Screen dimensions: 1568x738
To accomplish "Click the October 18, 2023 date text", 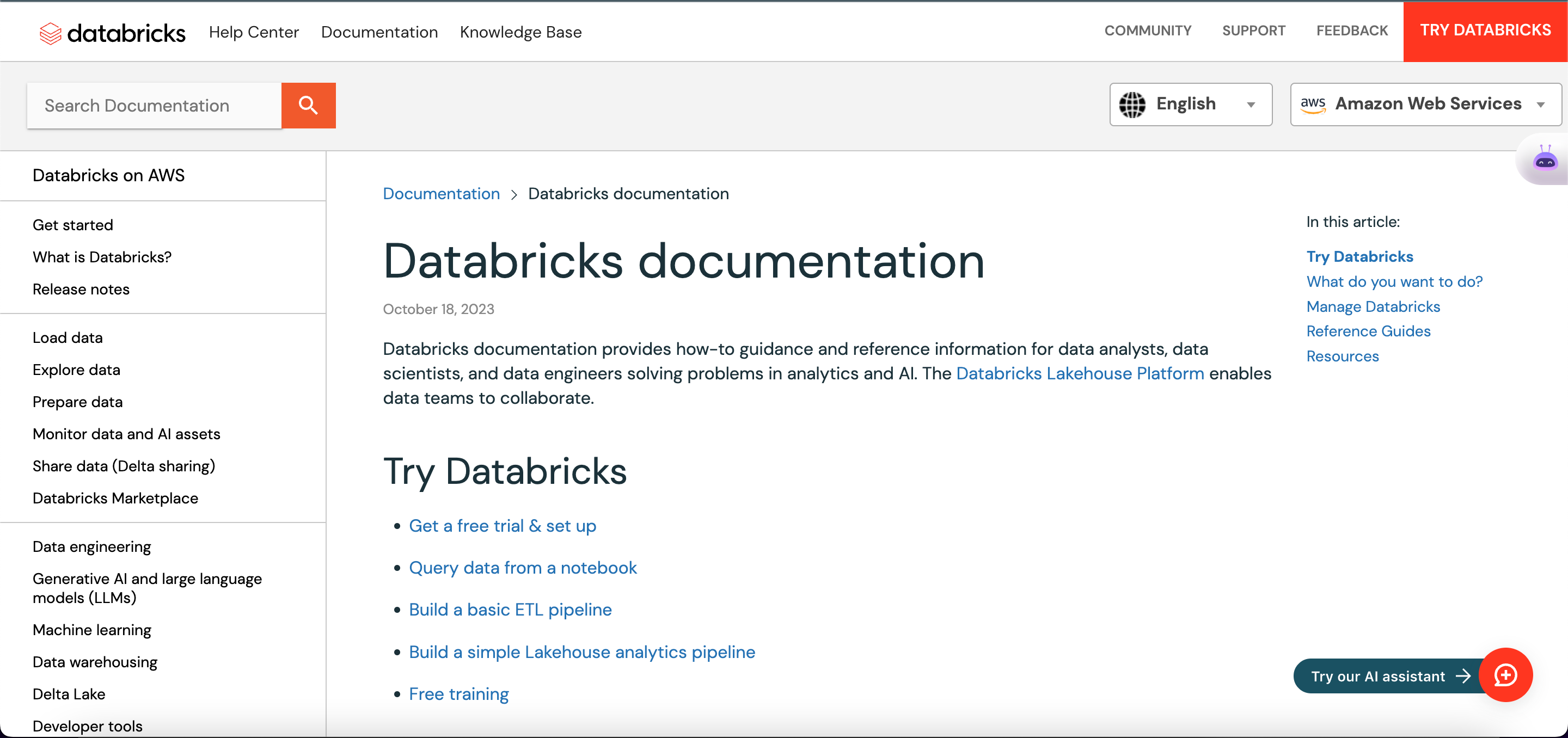I will [438, 309].
